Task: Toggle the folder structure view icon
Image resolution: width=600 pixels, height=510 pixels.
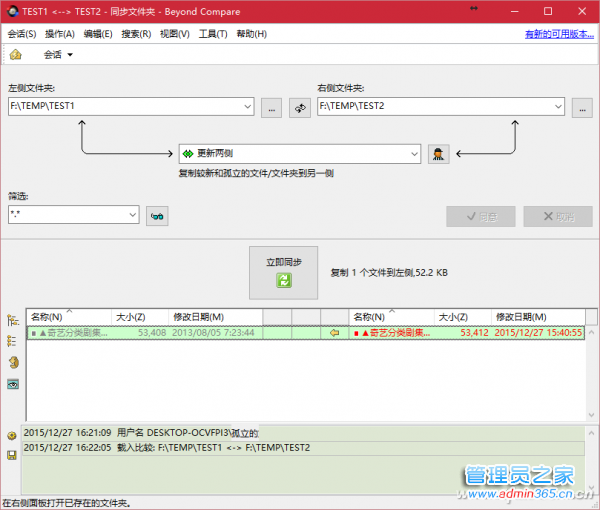Action: (13, 320)
